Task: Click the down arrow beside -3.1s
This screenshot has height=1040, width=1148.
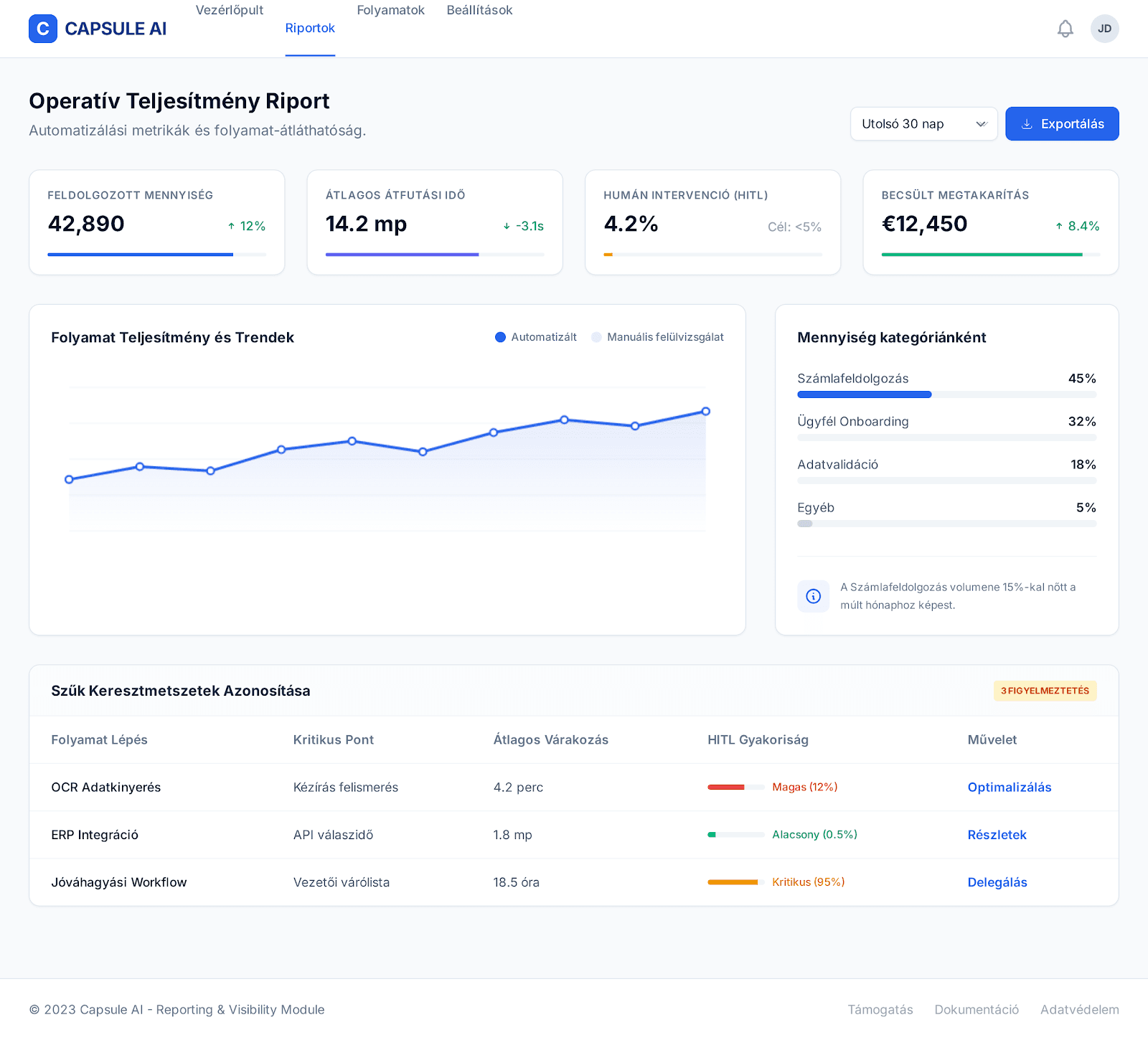Action: [507, 226]
